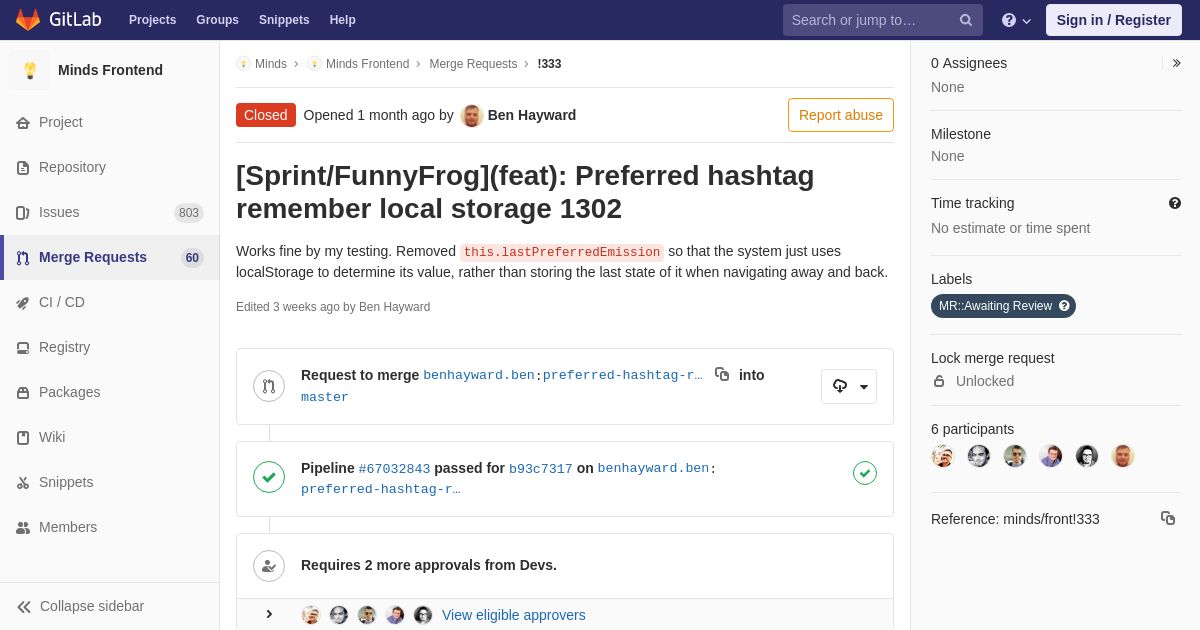Click the benhayward.ben source branch link
Image resolution: width=1200 pixels, height=630 pixels.
[x=479, y=375]
